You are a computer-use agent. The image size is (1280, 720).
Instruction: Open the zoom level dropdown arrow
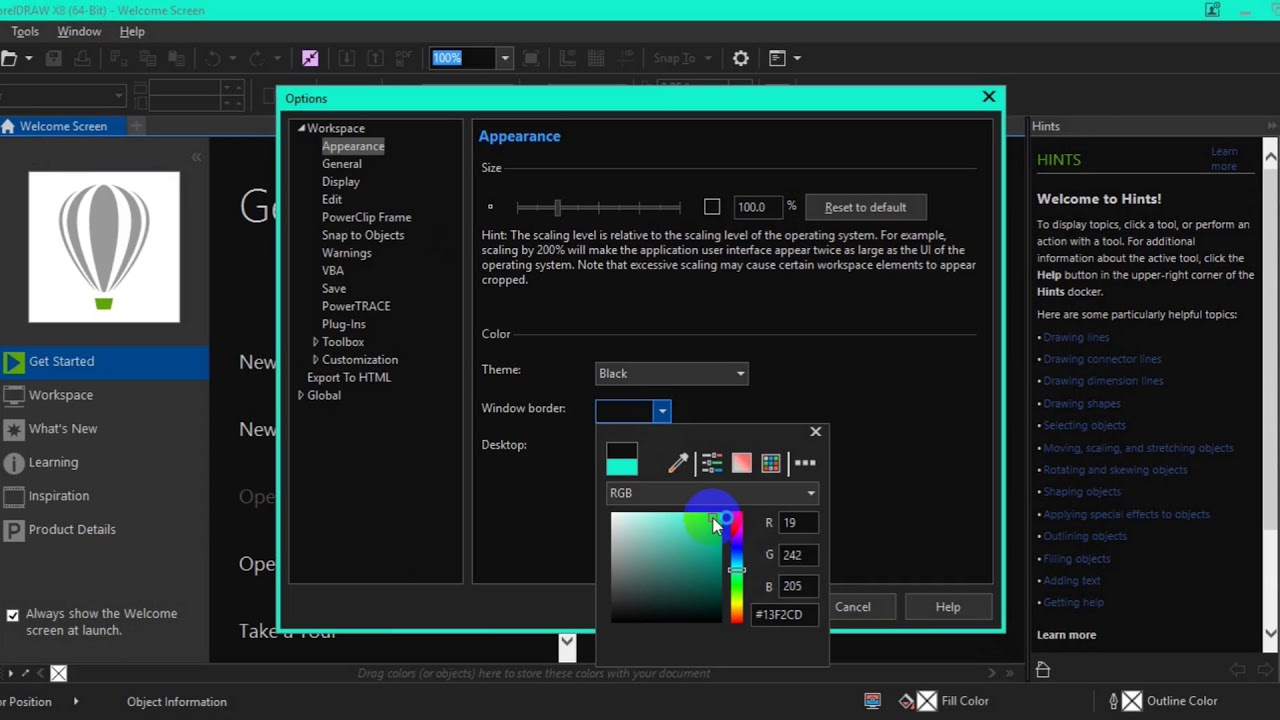[x=504, y=58]
